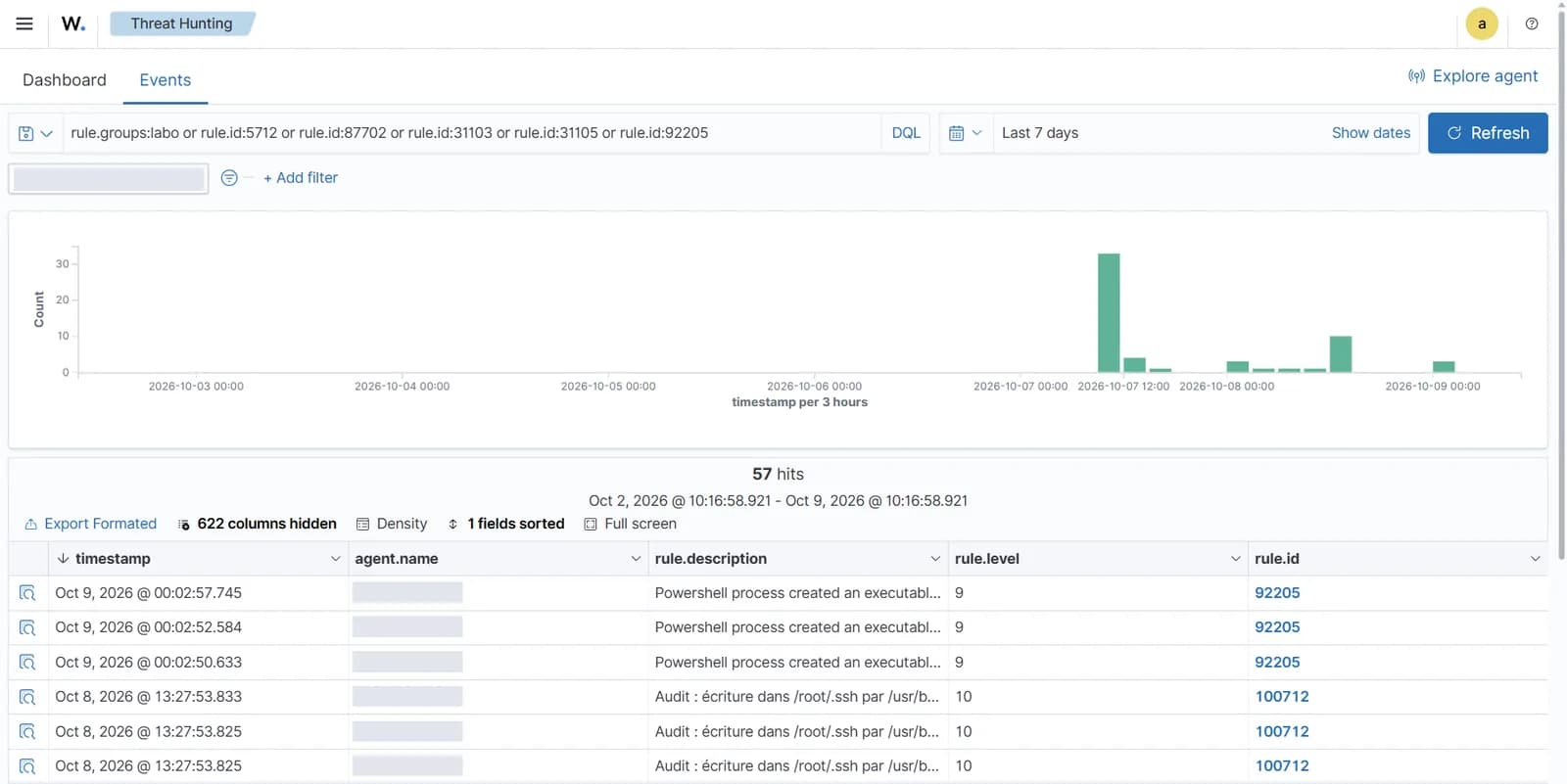Image resolution: width=1567 pixels, height=784 pixels.
Task: Open the saved queries disk icon menu
Action: coord(35,133)
